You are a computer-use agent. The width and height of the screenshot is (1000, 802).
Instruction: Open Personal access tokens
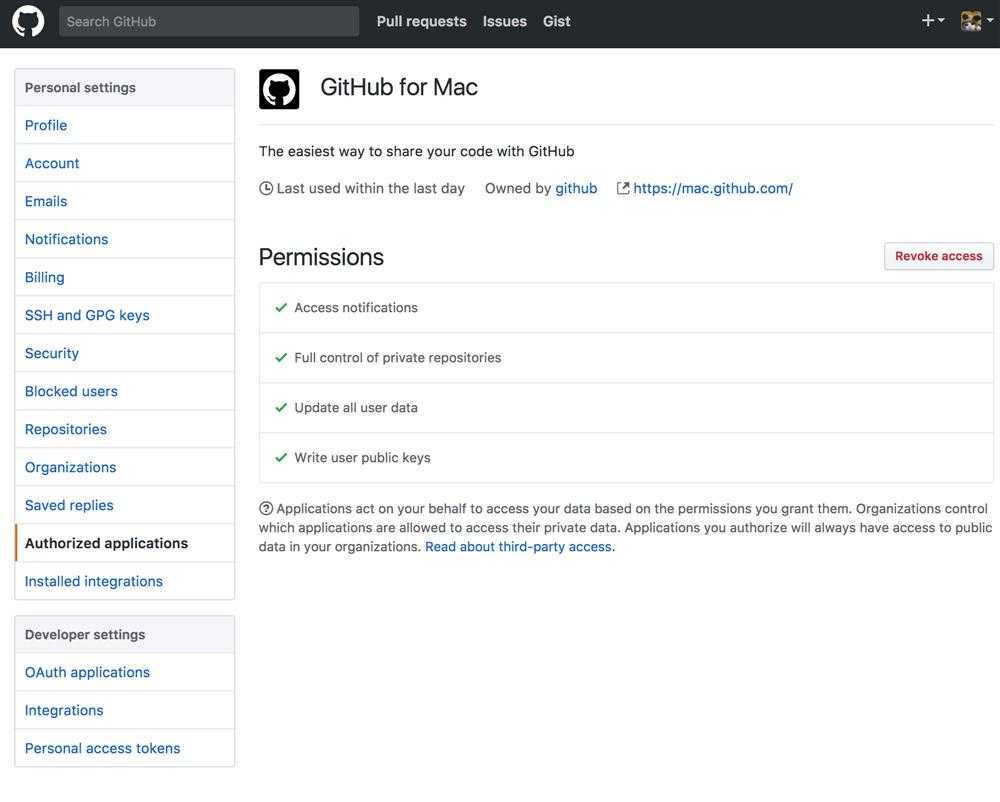click(124, 748)
